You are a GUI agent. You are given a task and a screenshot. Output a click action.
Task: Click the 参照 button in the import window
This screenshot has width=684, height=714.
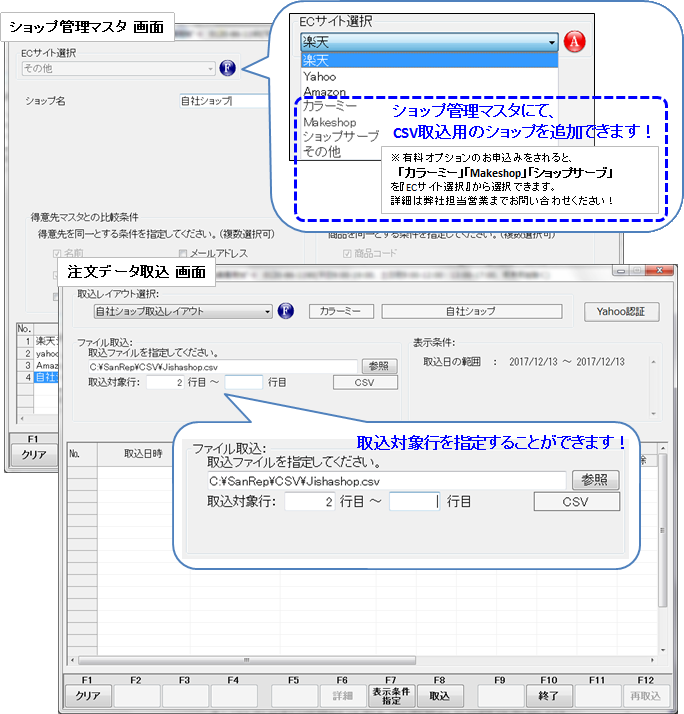379,366
